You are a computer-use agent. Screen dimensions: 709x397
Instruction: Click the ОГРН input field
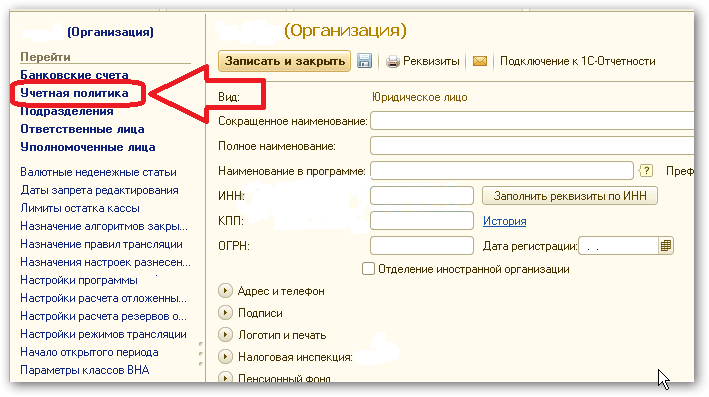pos(421,246)
